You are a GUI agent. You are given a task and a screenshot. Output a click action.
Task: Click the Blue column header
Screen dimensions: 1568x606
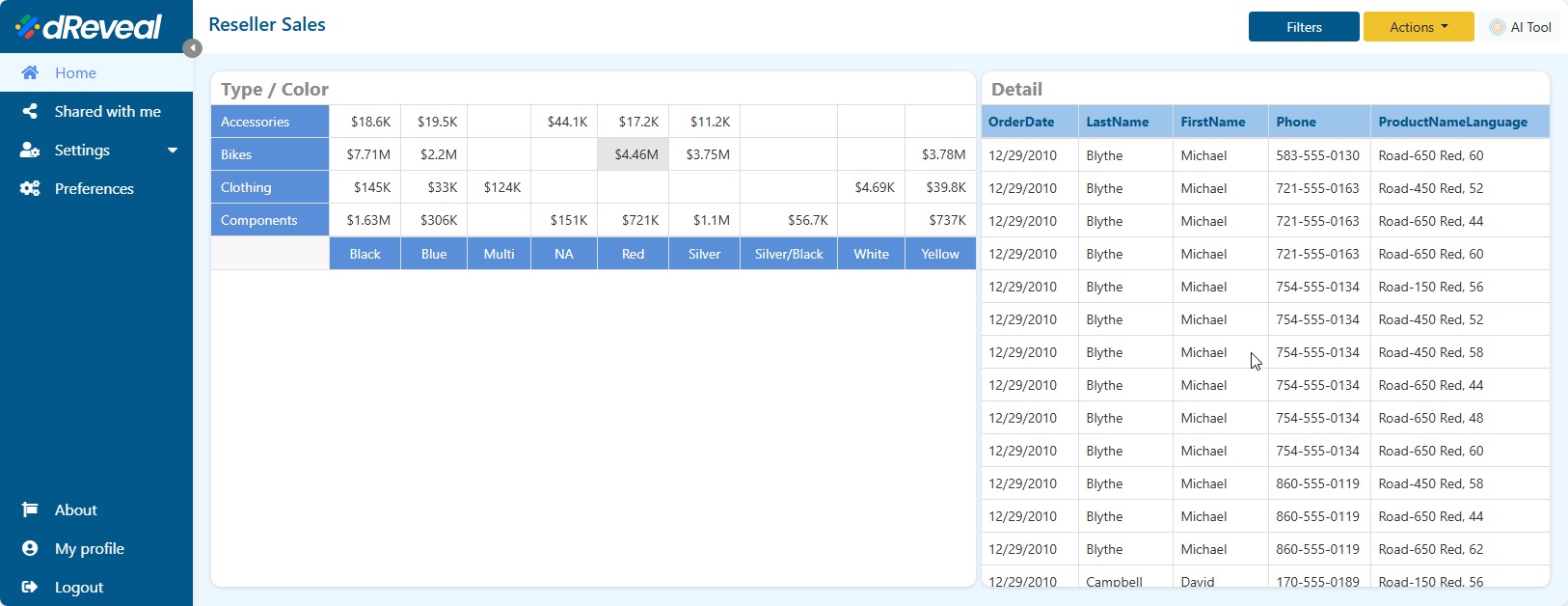(434, 254)
